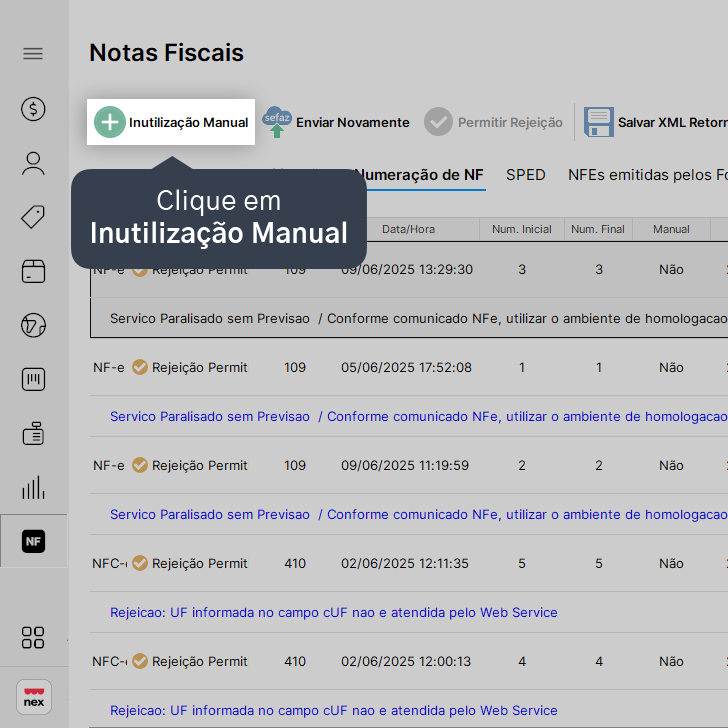728x728 pixels.
Task: Switch to Numeração de NF tab
Action: click(421, 175)
